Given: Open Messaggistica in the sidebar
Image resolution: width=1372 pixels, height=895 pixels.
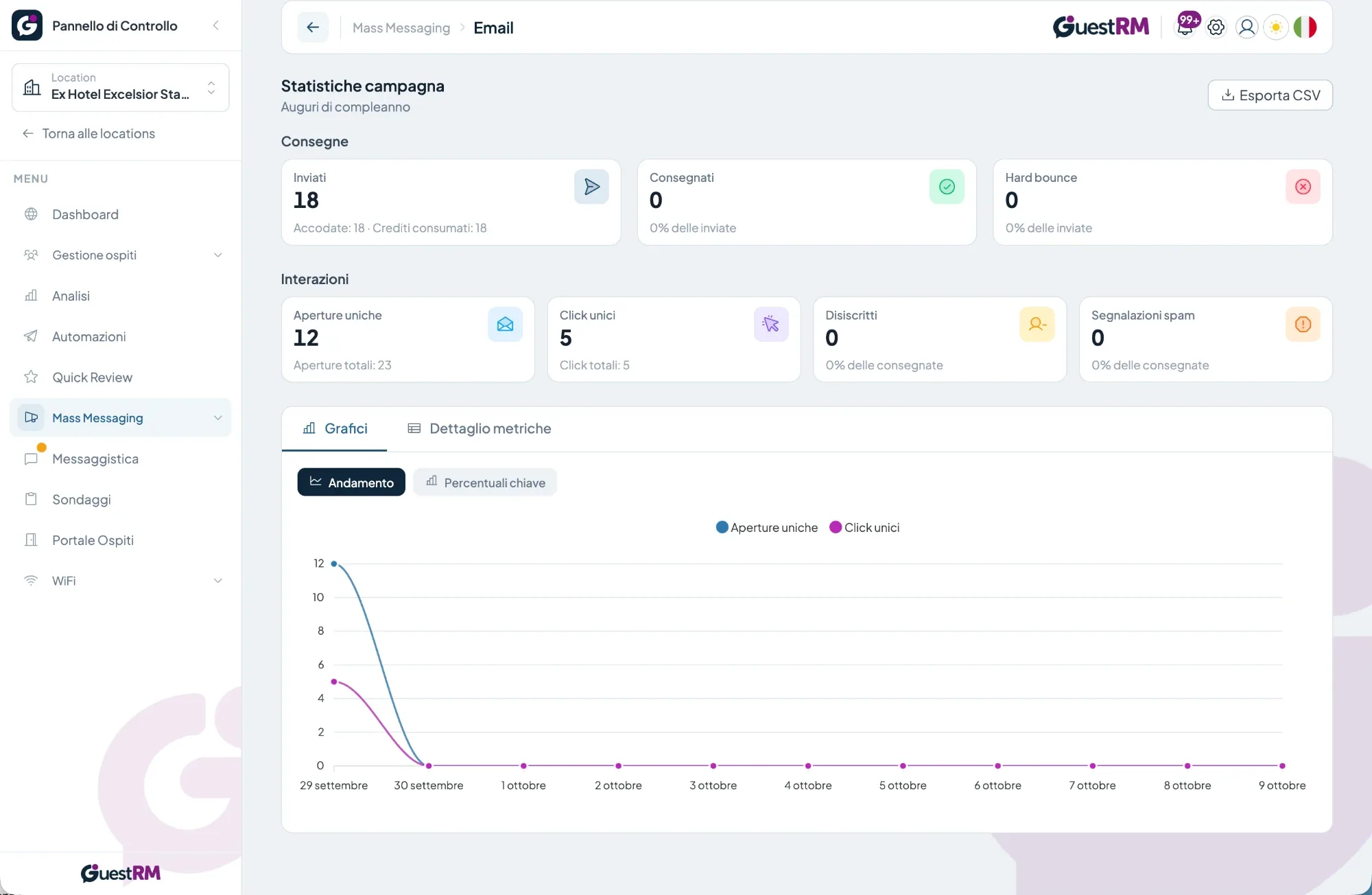Looking at the screenshot, I should [x=120, y=458].
